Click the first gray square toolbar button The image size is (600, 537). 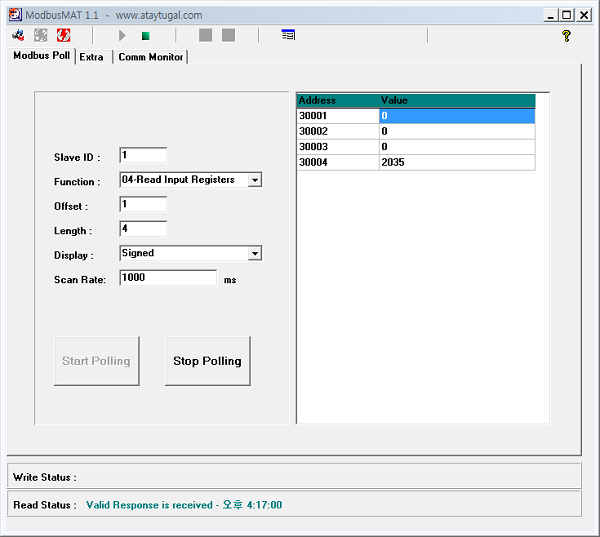coord(205,35)
